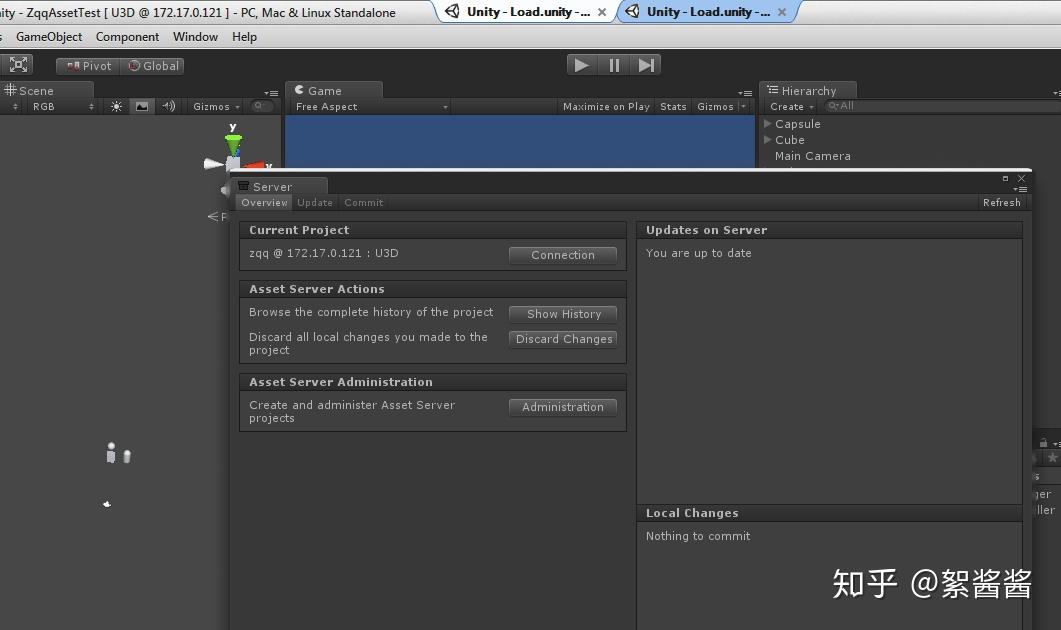1061x630 pixels.
Task: Click the Refresh button in Server window
Action: (x=1001, y=202)
